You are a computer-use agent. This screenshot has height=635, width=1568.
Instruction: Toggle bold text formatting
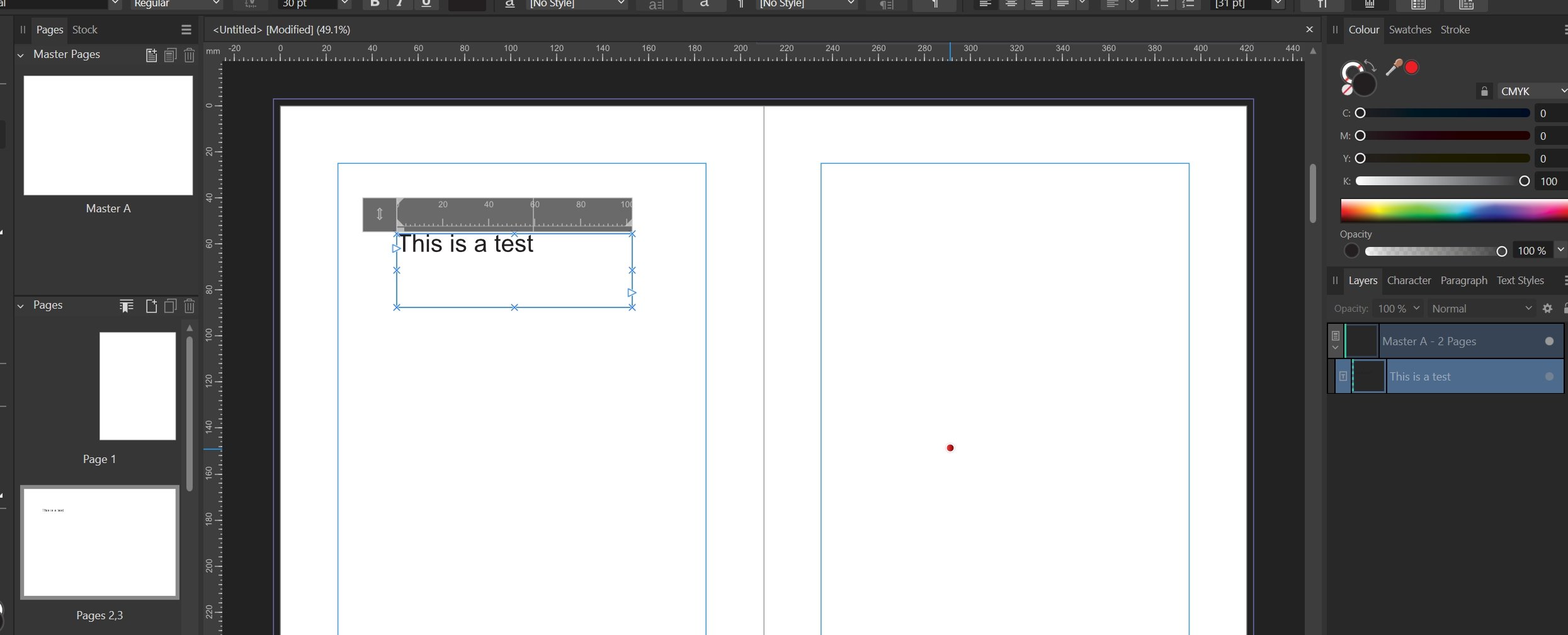[x=374, y=3]
